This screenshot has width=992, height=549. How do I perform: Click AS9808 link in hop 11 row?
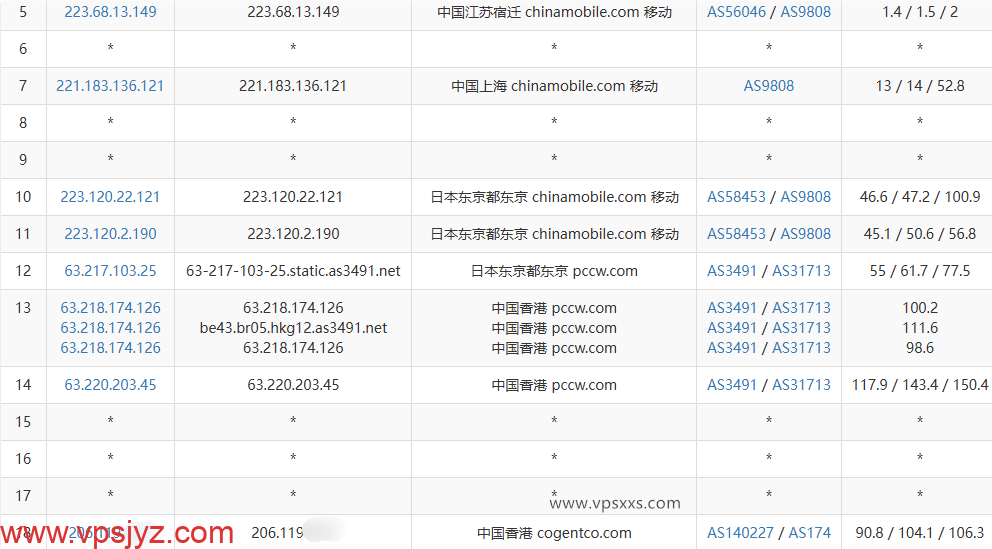[805, 234]
